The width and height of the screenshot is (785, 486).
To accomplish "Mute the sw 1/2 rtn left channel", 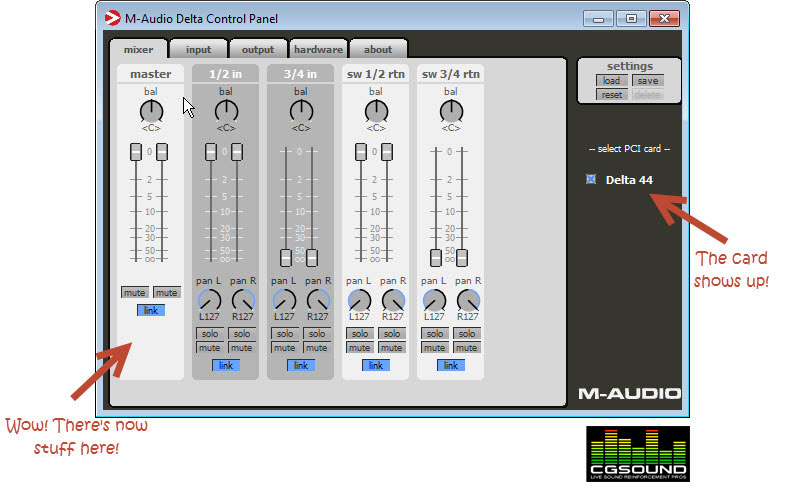I will point(360,347).
